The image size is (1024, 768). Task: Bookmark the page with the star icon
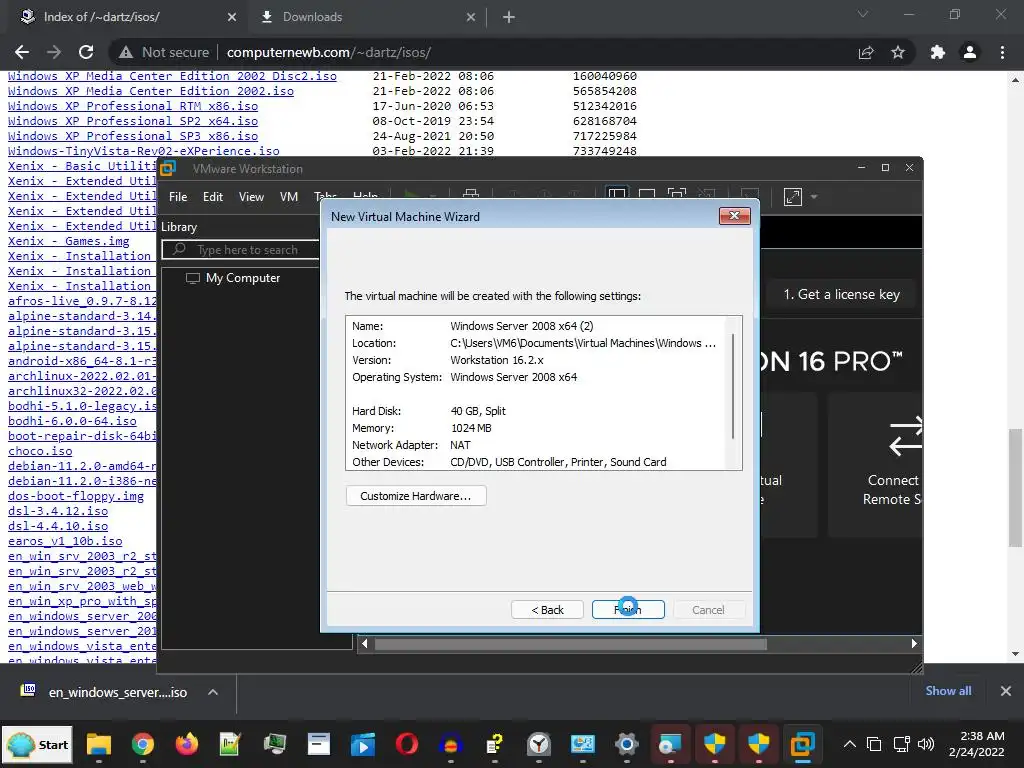tap(898, 52)
